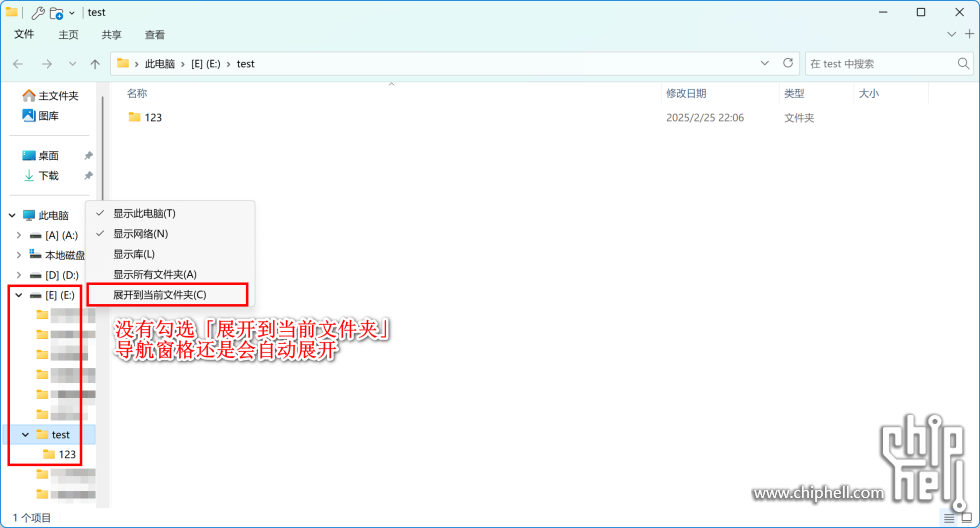Go back with the left arrow
The image size is (980, 528).
tap(18, 64)
